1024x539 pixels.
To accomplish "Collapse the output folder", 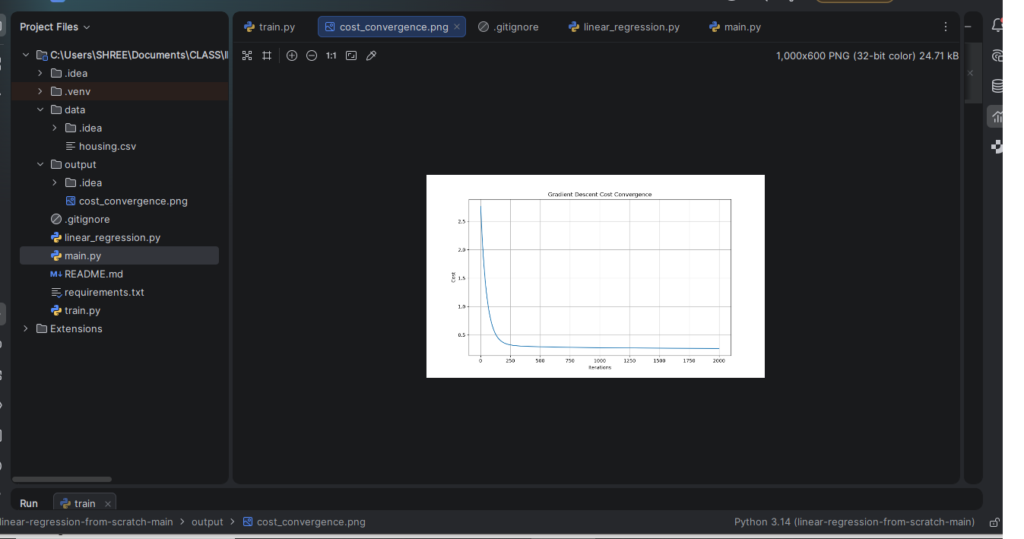I will point(40,165).
